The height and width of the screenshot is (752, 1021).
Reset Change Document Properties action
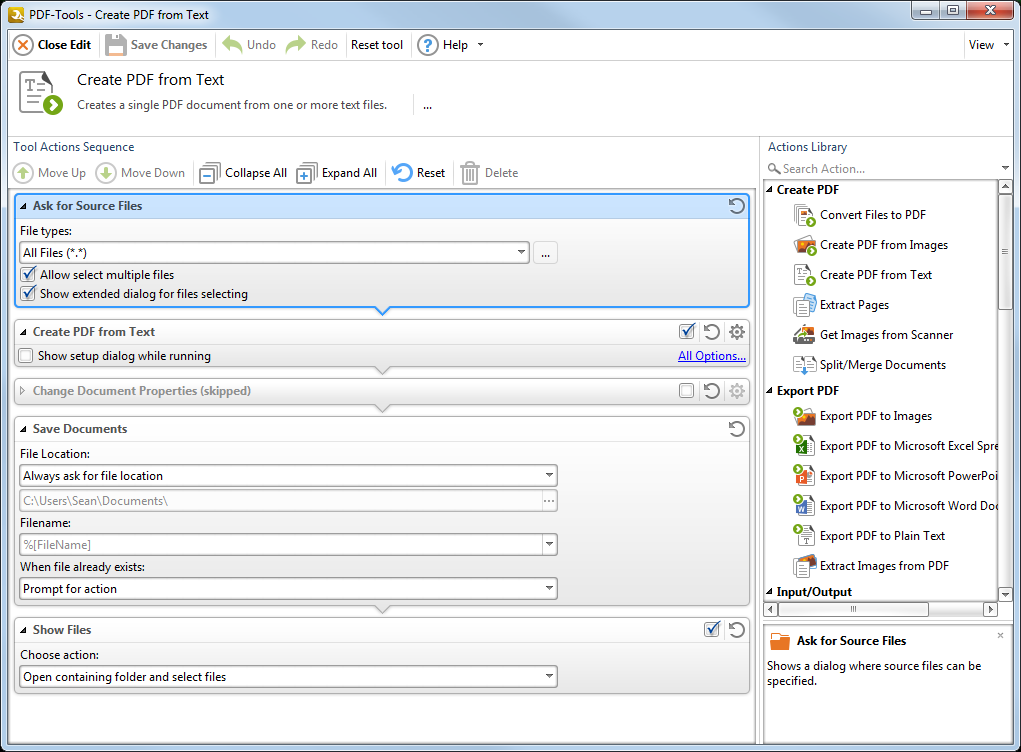(712, 391)
